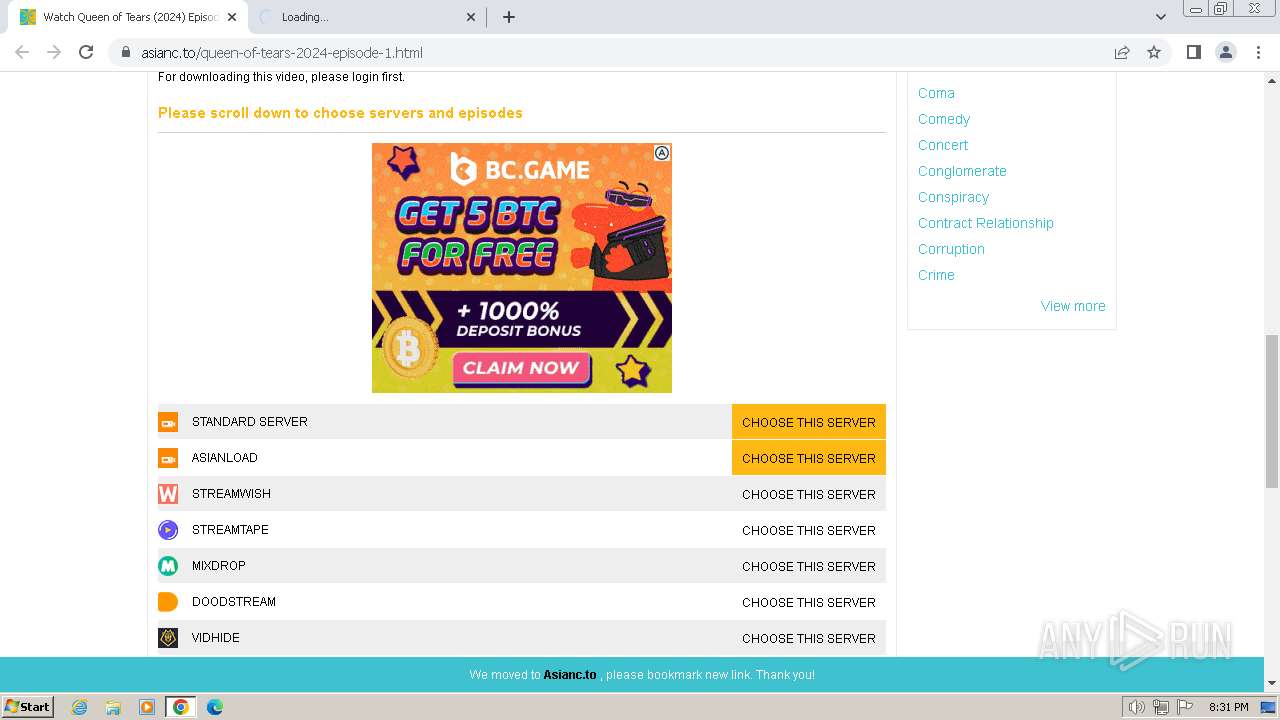Choose the Doodstream server
Screen dimensions: 1280x720
pyautogui.click(x=809, y=602)
